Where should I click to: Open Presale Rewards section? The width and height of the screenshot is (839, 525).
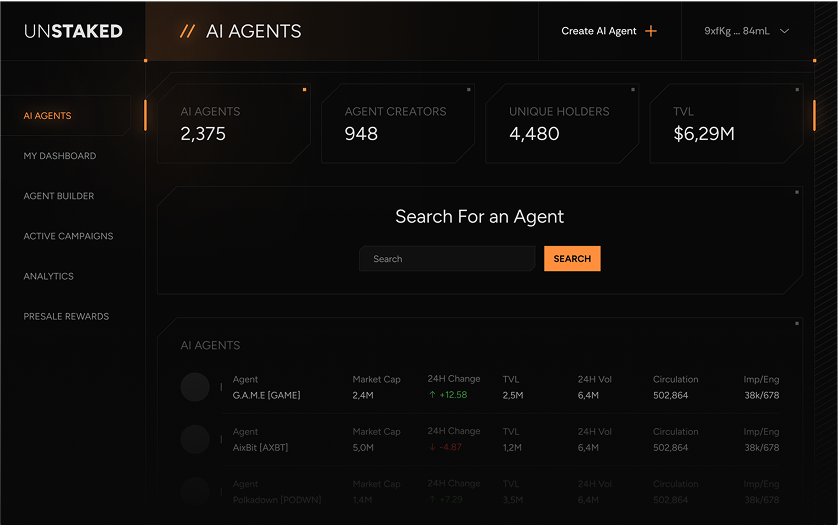(x=66, y=316)
